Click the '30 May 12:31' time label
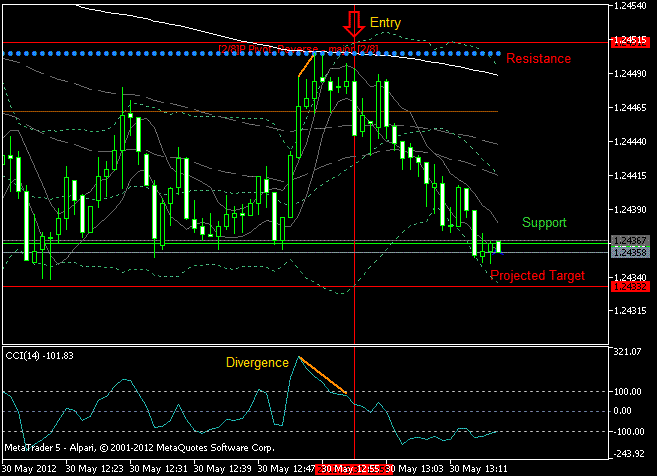657x476 pixels. click(159, 468)
